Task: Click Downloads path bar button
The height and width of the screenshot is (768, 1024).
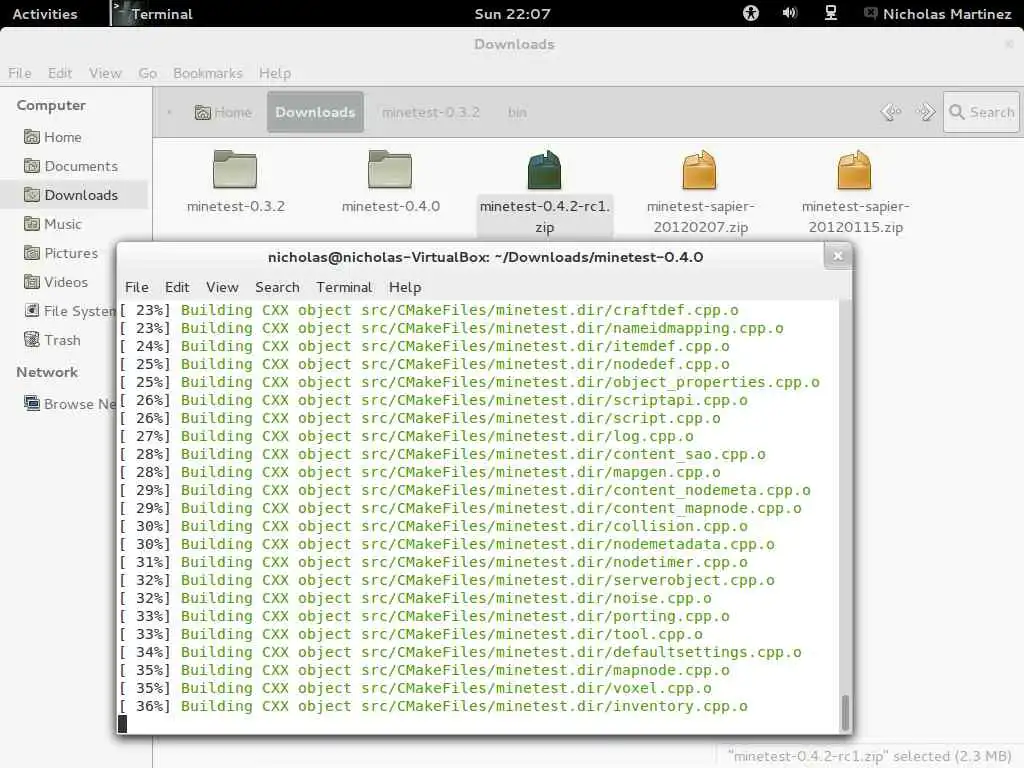Action: [x=315, y=112]
